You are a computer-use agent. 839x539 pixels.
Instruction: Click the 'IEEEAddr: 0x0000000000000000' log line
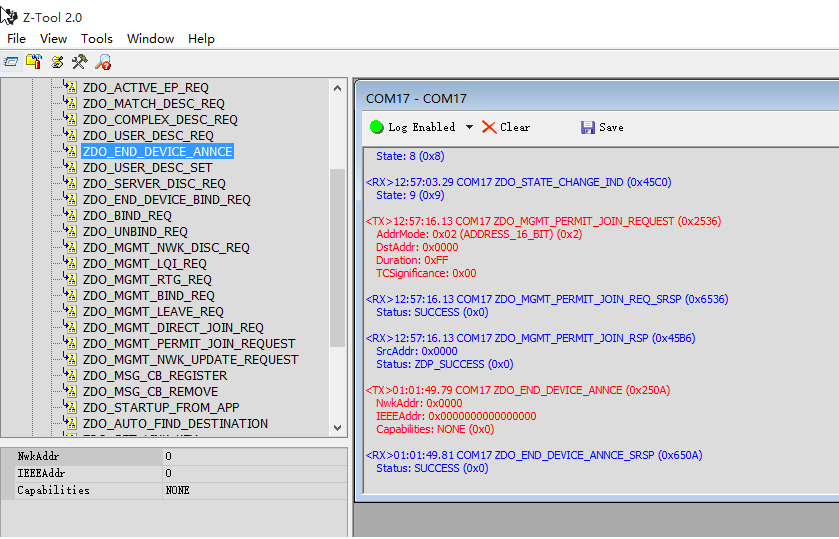(x=456, y=416)
